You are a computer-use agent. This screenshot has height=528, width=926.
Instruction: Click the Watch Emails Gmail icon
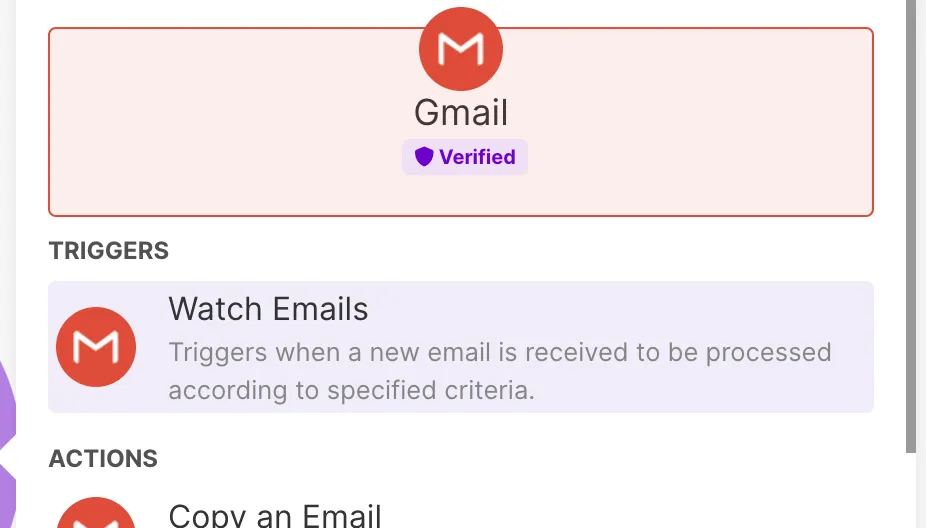[x=96, y=347]
